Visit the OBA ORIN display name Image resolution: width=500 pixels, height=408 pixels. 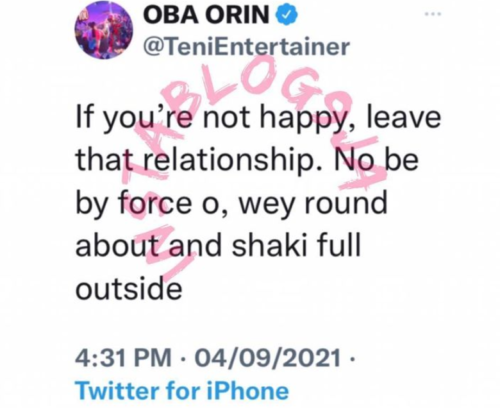[x=206, y=15]
